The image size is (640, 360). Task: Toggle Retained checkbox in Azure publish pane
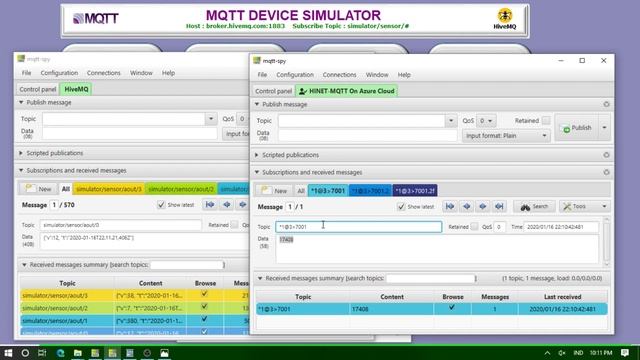coord(546,120)
